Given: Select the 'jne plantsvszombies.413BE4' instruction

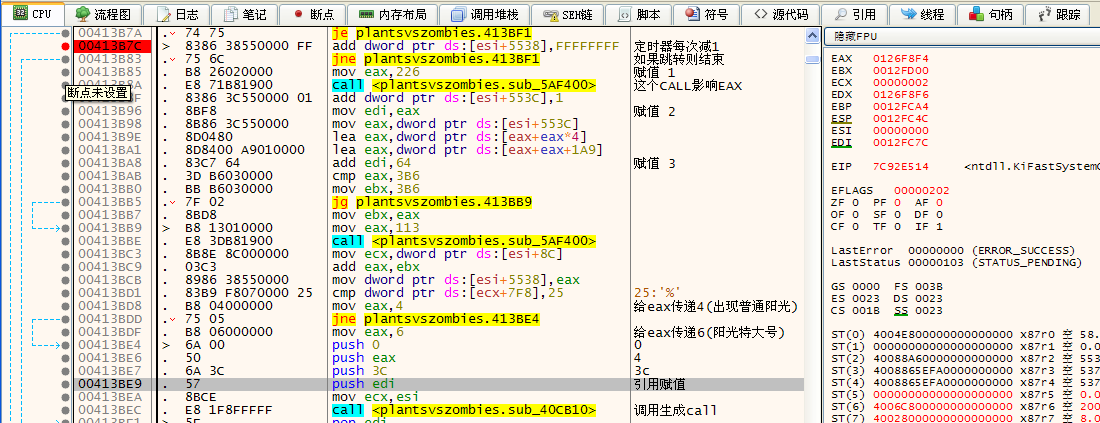Looking at the screenshot, I should [436, 319].
